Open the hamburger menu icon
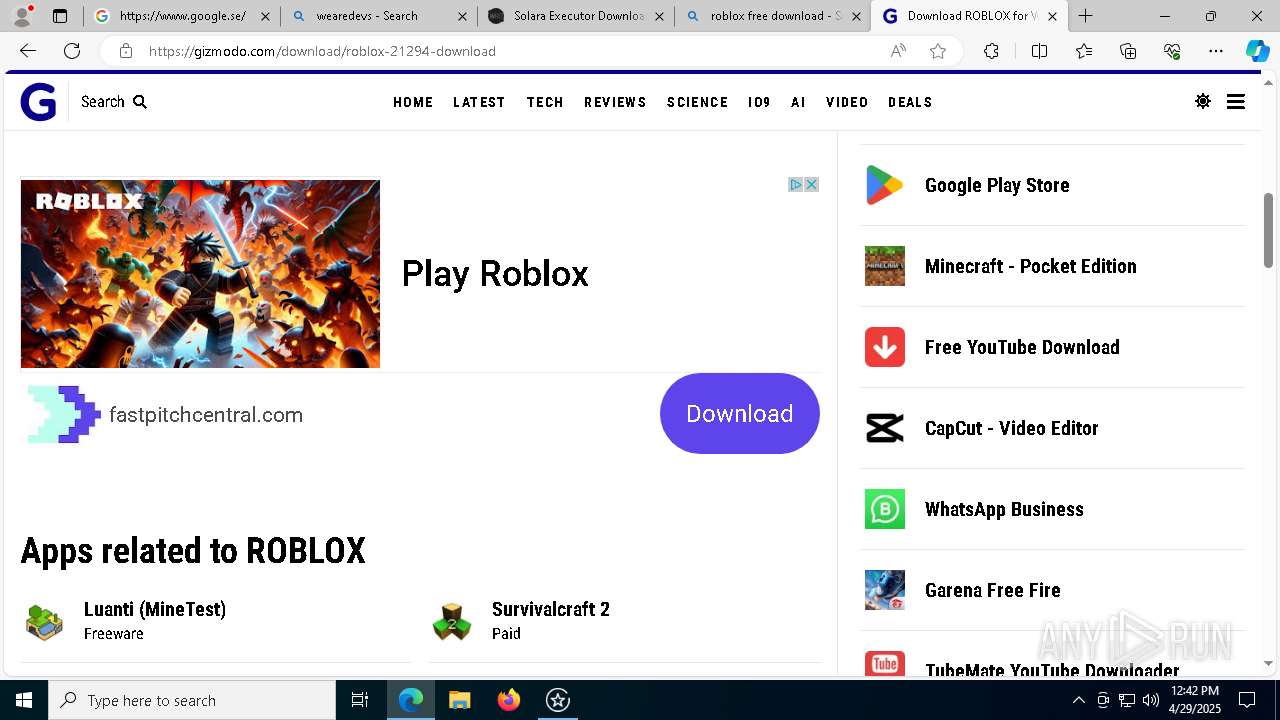1280x720 pixels. pos(1236,101)
